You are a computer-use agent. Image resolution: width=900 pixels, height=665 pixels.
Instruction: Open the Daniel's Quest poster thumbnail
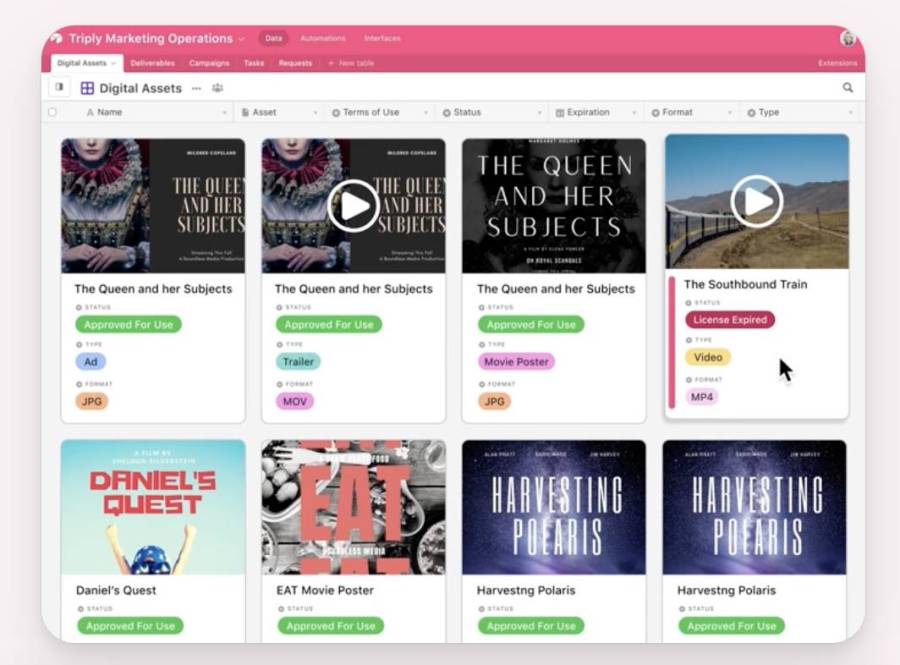coord(153,507)
